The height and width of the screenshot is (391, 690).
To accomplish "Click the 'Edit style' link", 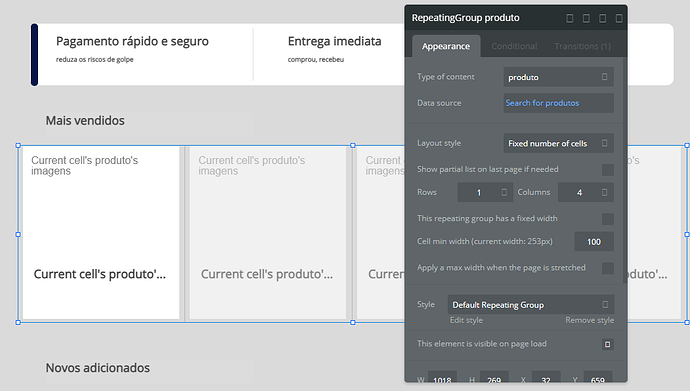I will pyautogui.click(x=466, y=320).
